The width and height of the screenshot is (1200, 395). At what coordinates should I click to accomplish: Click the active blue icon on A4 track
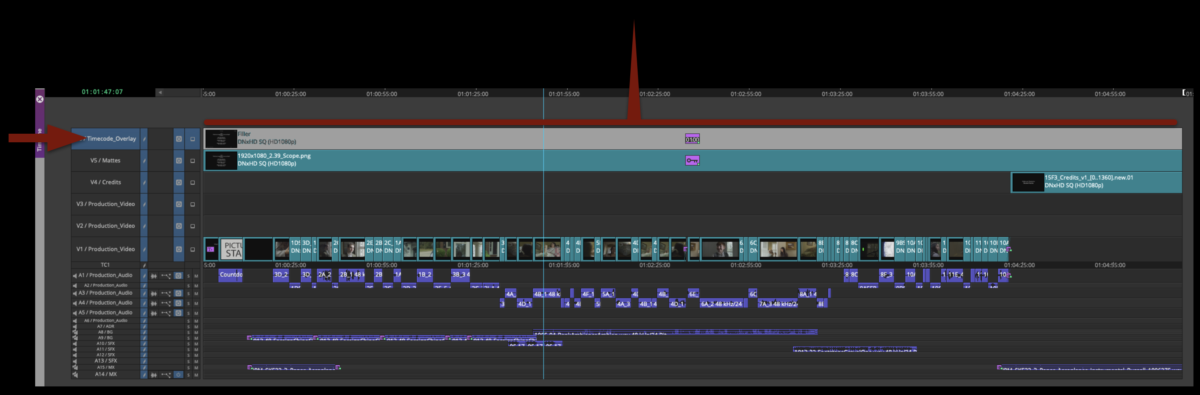(x=178, y=303)
